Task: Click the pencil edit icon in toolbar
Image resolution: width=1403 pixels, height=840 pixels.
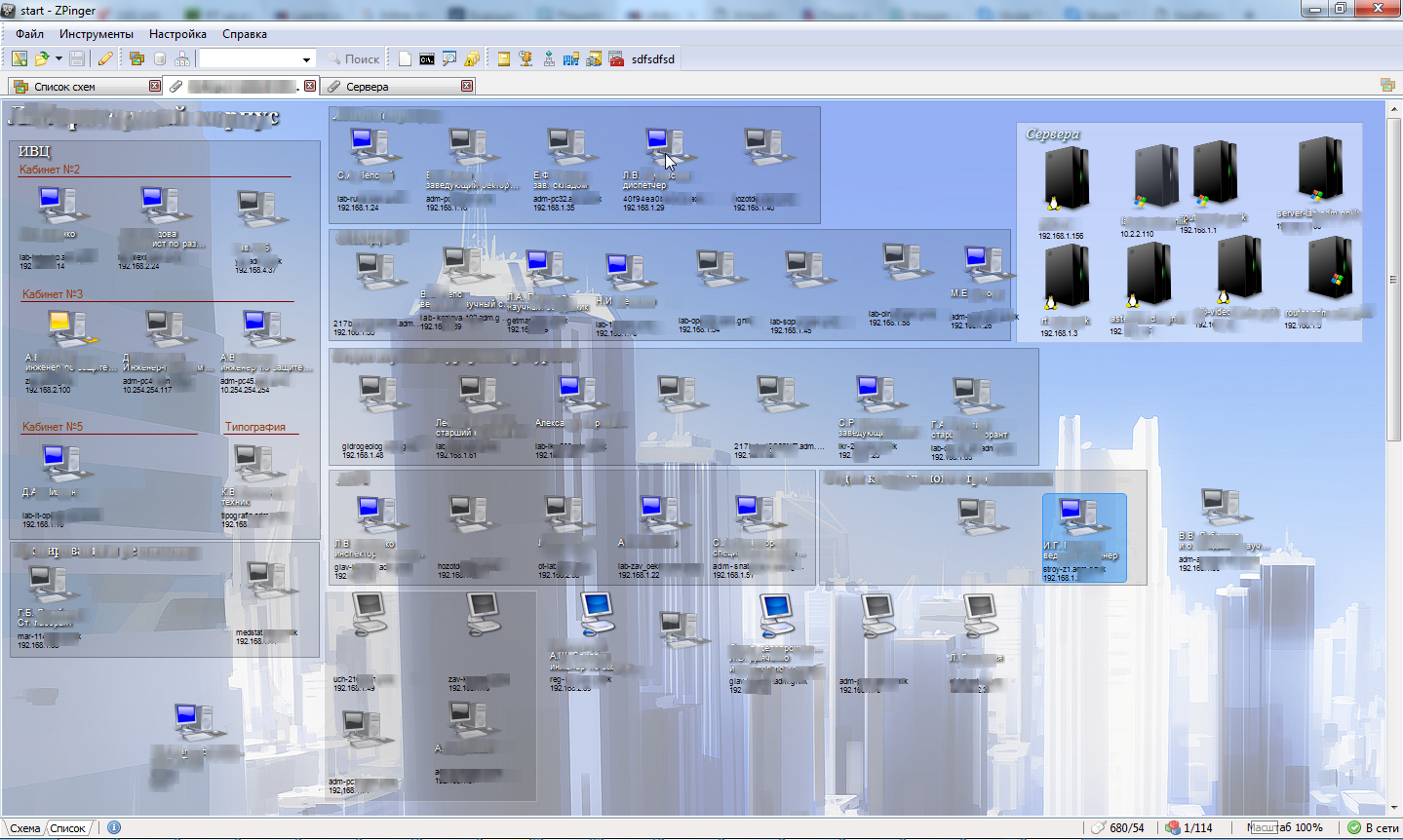Action: (x=105, y=59)
